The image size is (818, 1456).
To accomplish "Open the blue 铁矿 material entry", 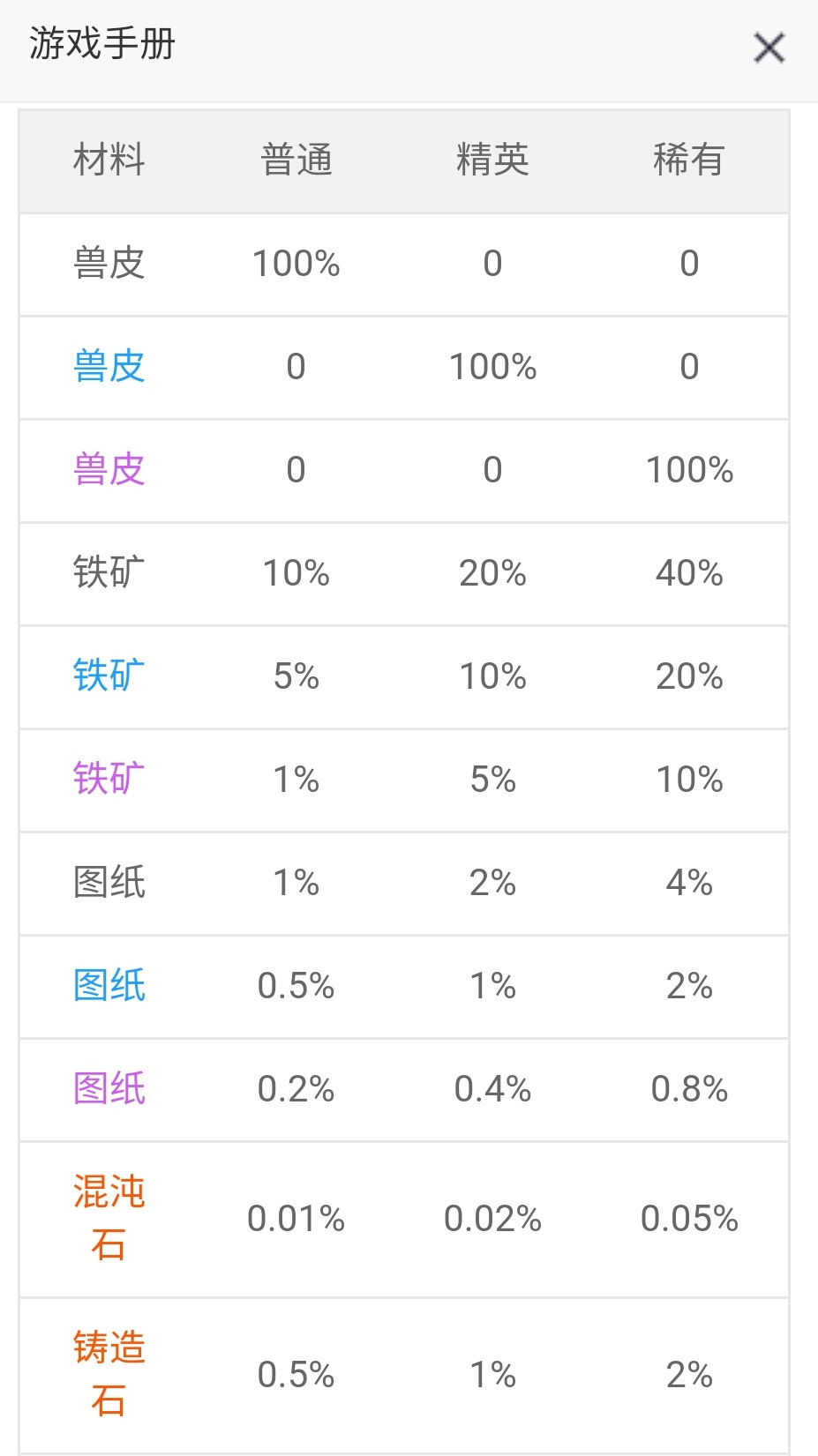I will (109, 676).
